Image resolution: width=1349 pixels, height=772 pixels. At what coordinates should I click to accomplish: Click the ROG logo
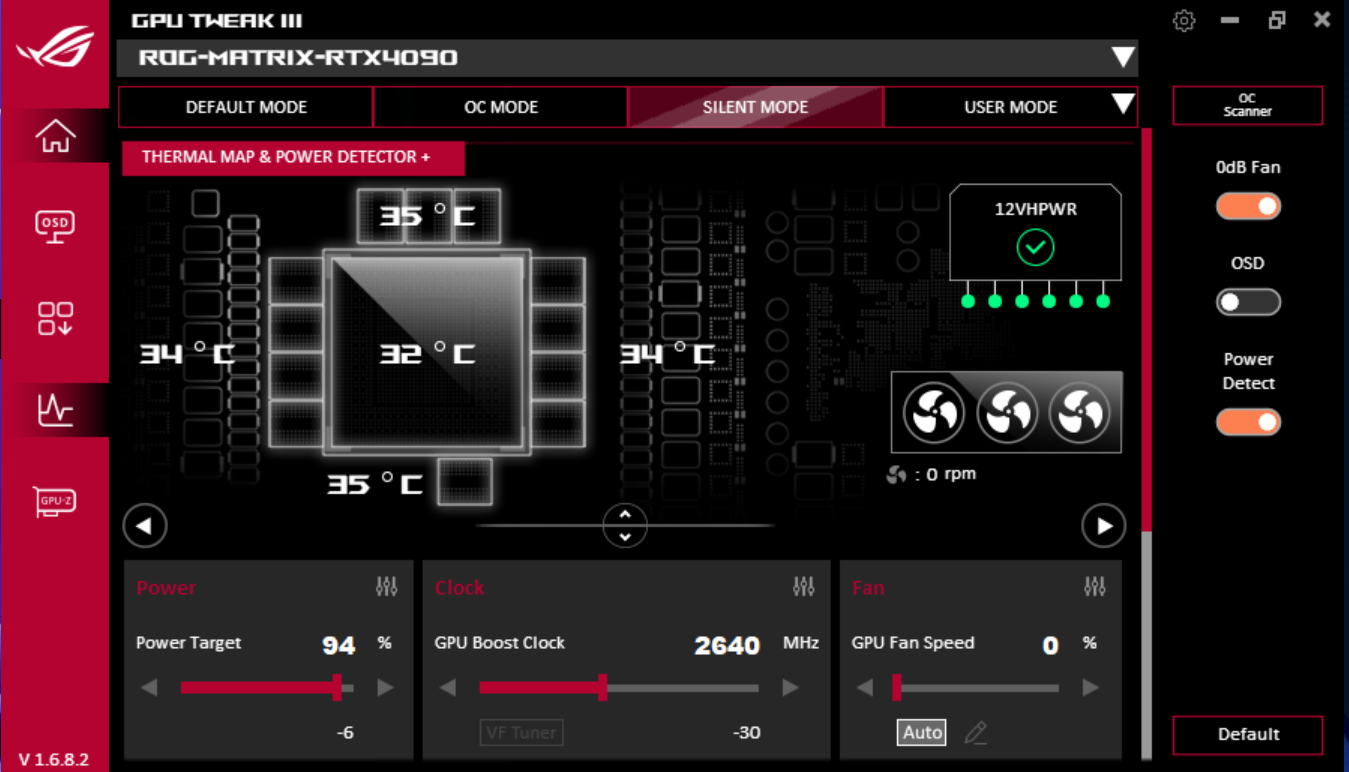(54, 47)
